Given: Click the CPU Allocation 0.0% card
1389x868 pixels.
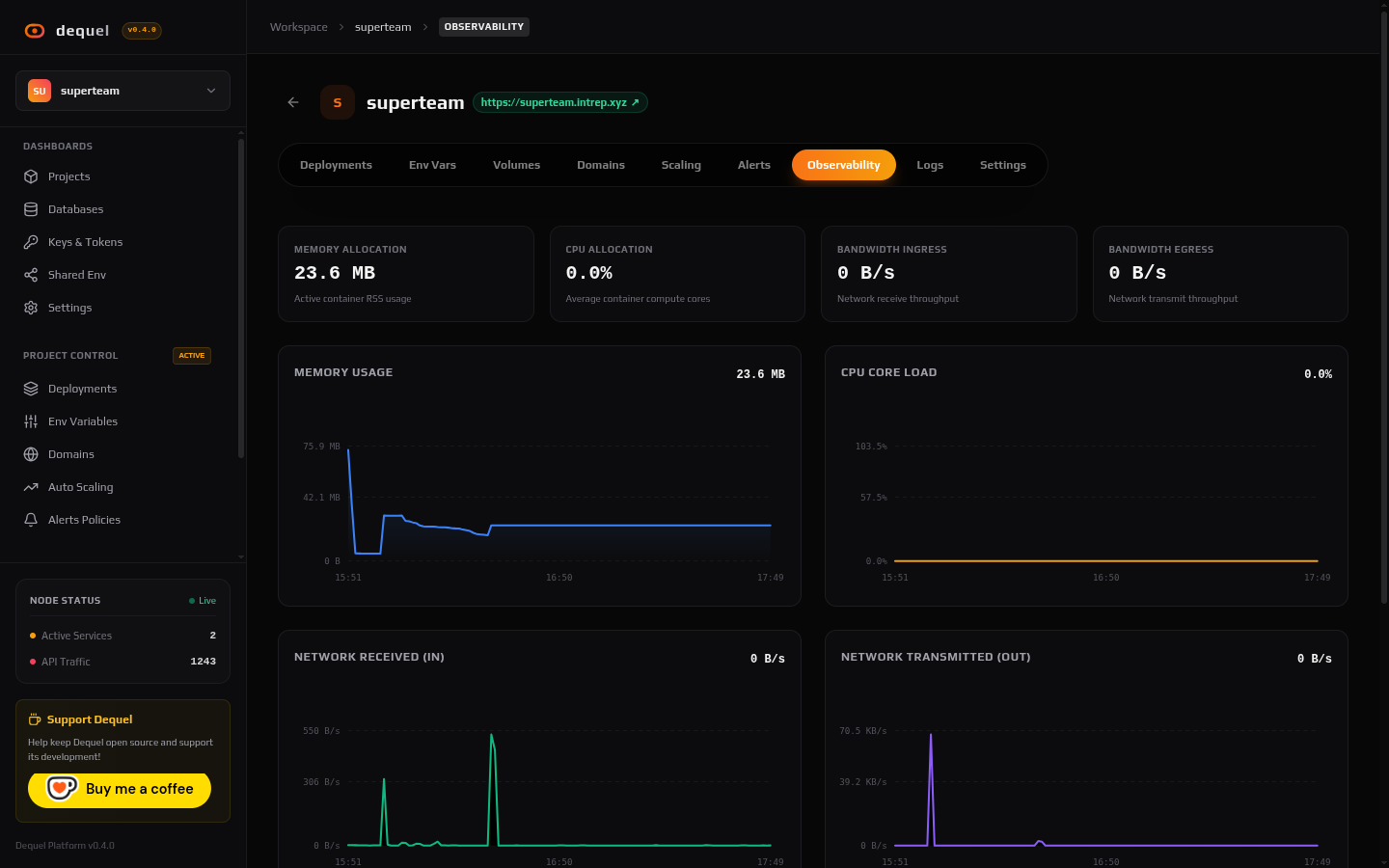Looking at the screenshot, I should pos(677,274).
